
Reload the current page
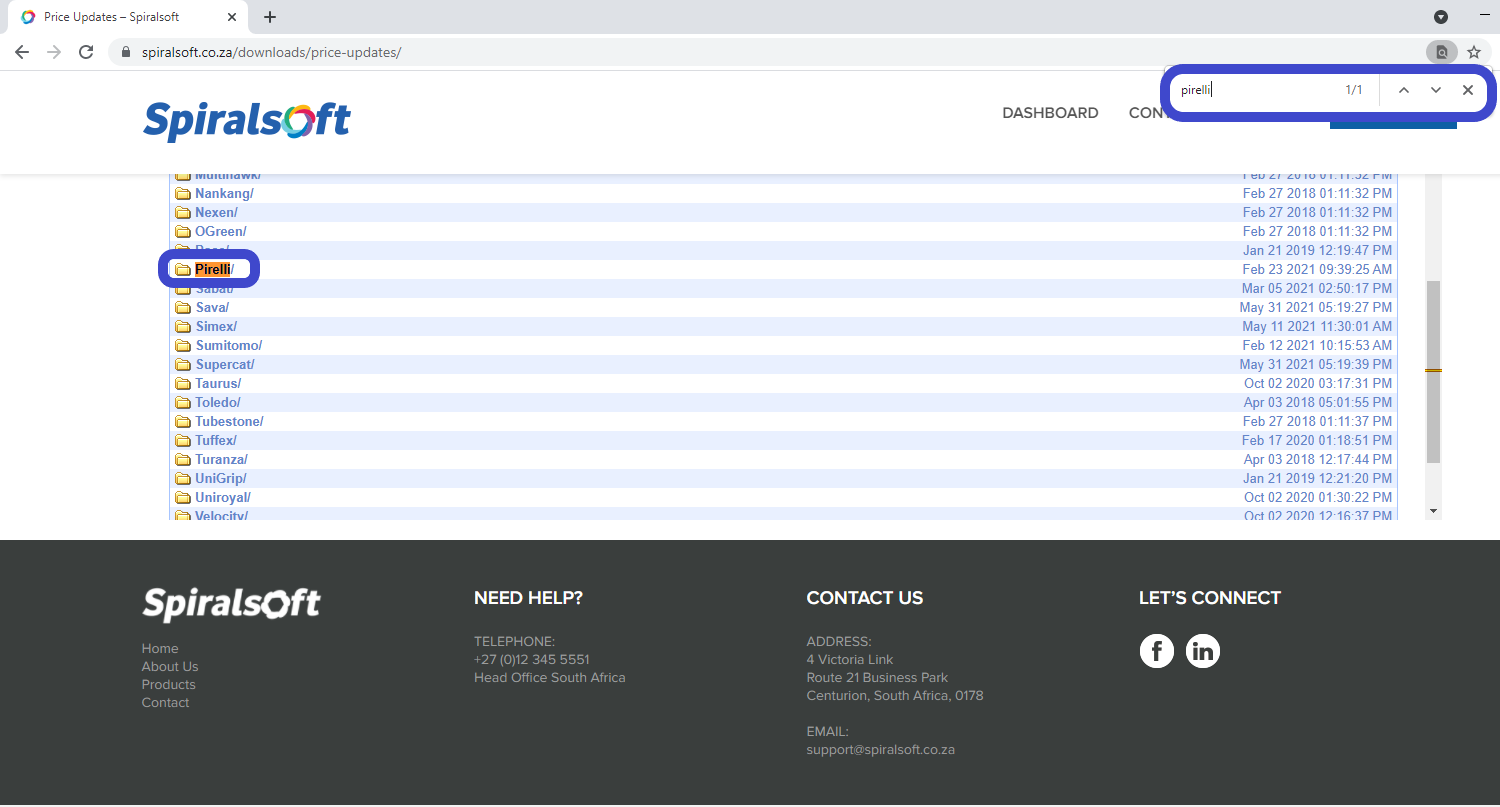86,52
